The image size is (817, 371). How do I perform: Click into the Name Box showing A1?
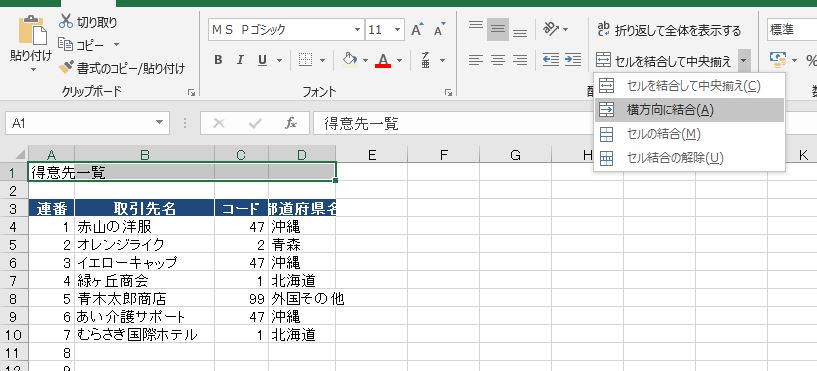(x=81, y=123)
